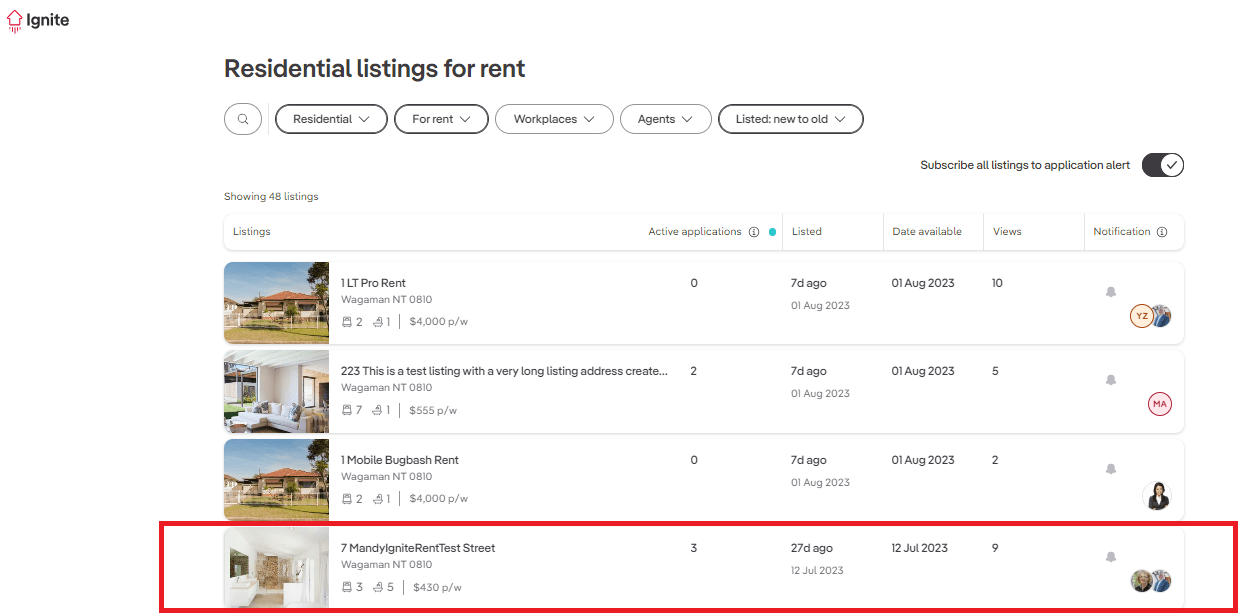The width and height of the screenshot is (1254, 616).
Task: Click the bell icon on the long test listing
Action: click(1110, 380)
